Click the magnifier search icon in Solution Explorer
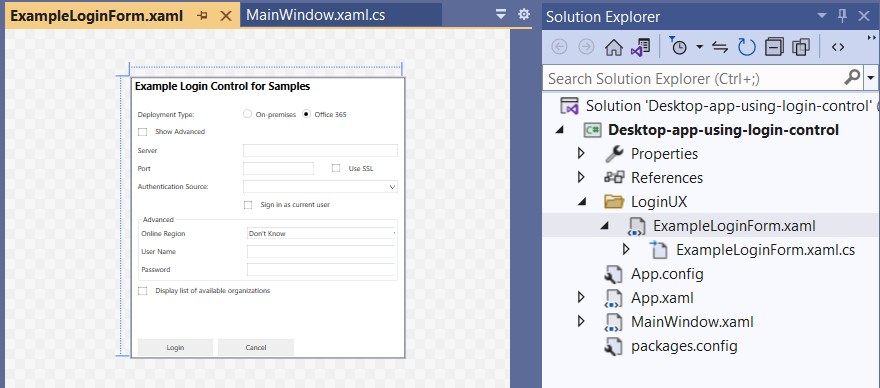This screenshot has height=388, width=880. (852, 77)
